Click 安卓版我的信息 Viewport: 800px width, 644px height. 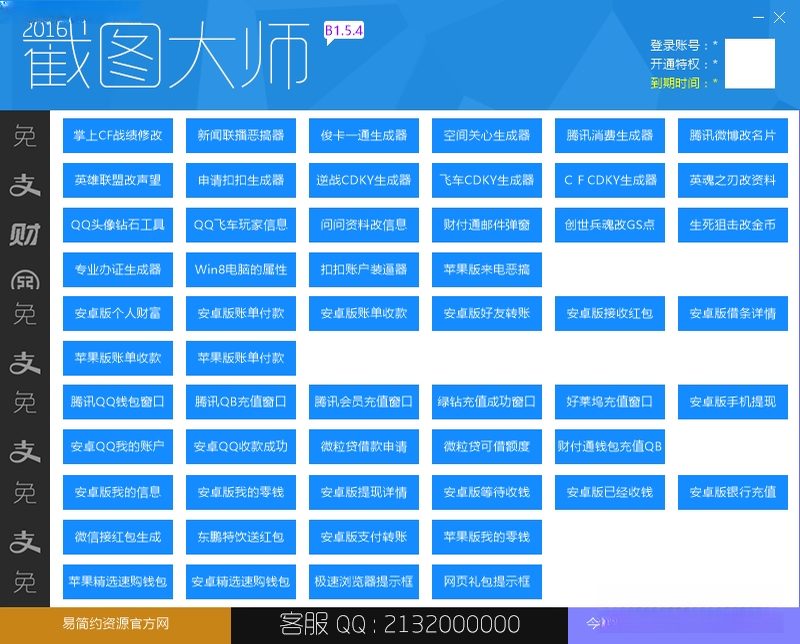tap(118, 492)
